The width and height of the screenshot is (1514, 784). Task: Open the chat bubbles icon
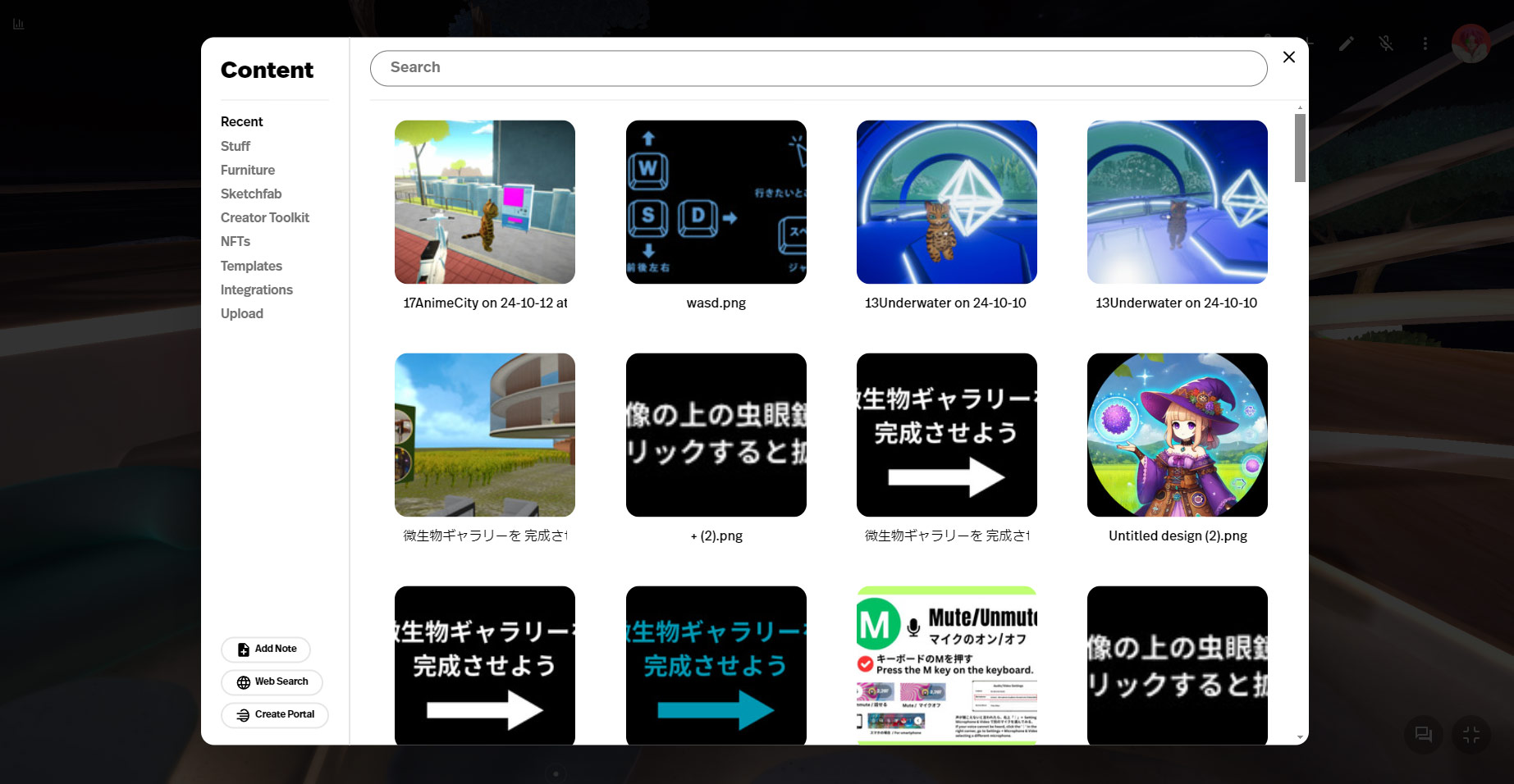[x=1423, y=734]
